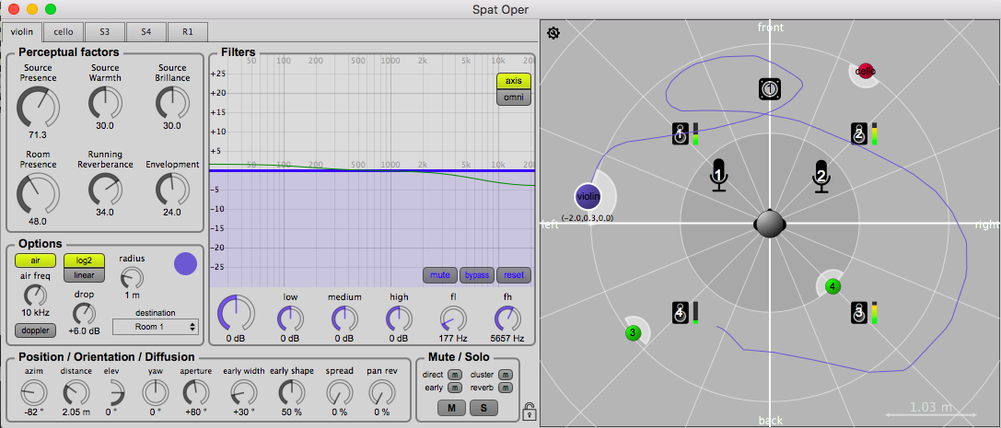Switch to the cello tab
The width and height of the screenshot is (1001, 428).
tap(63, 31)
